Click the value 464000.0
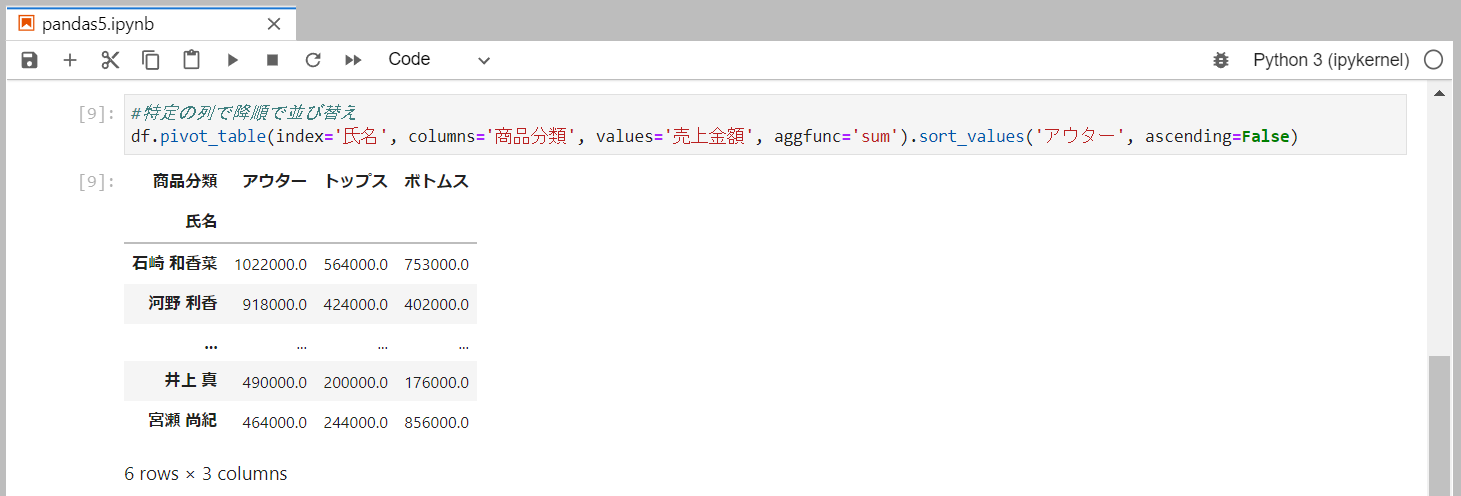The image size is (1461, 496). pos(274,422)
